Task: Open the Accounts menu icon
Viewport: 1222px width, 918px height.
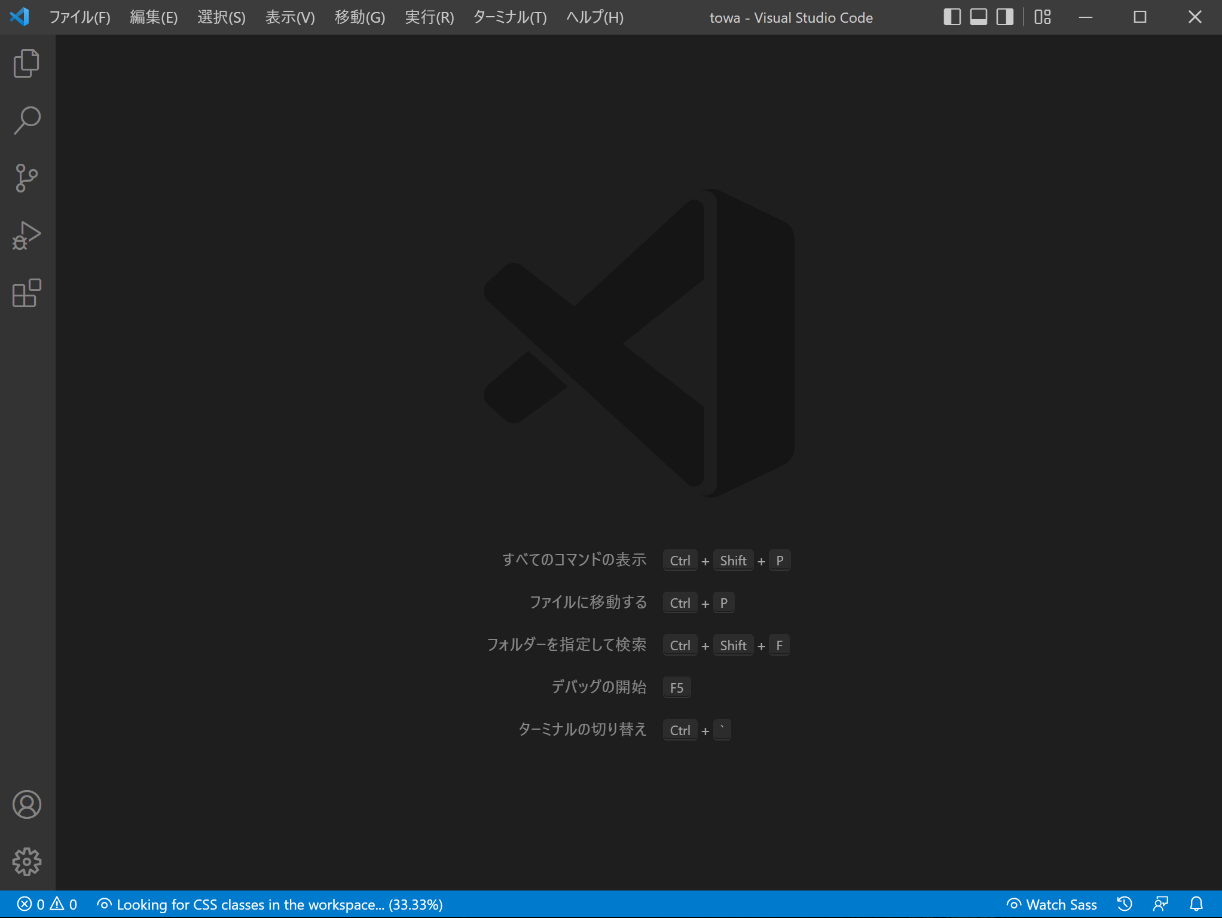Action: [x=27, y=805]
